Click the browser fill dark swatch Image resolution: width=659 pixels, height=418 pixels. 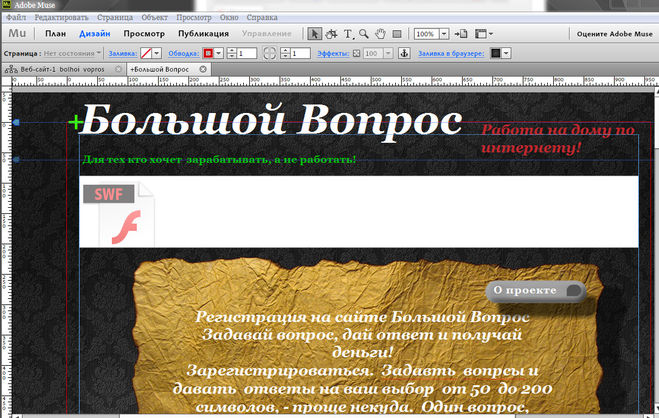pos(496,53)
